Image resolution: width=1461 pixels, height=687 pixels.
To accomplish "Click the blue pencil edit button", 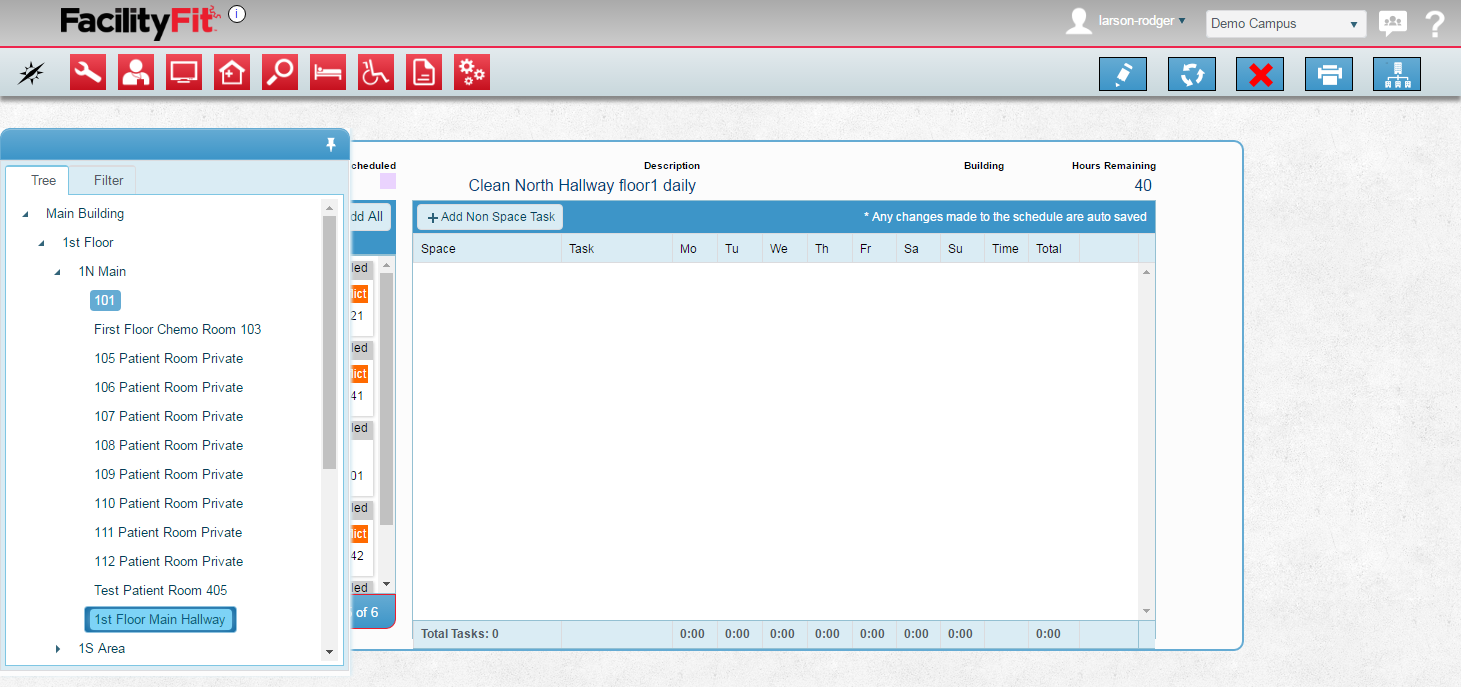I will point(1123,74).
